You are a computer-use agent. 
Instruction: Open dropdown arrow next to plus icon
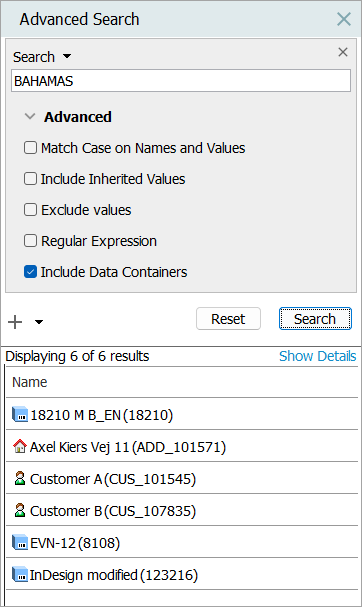(39, 322)
